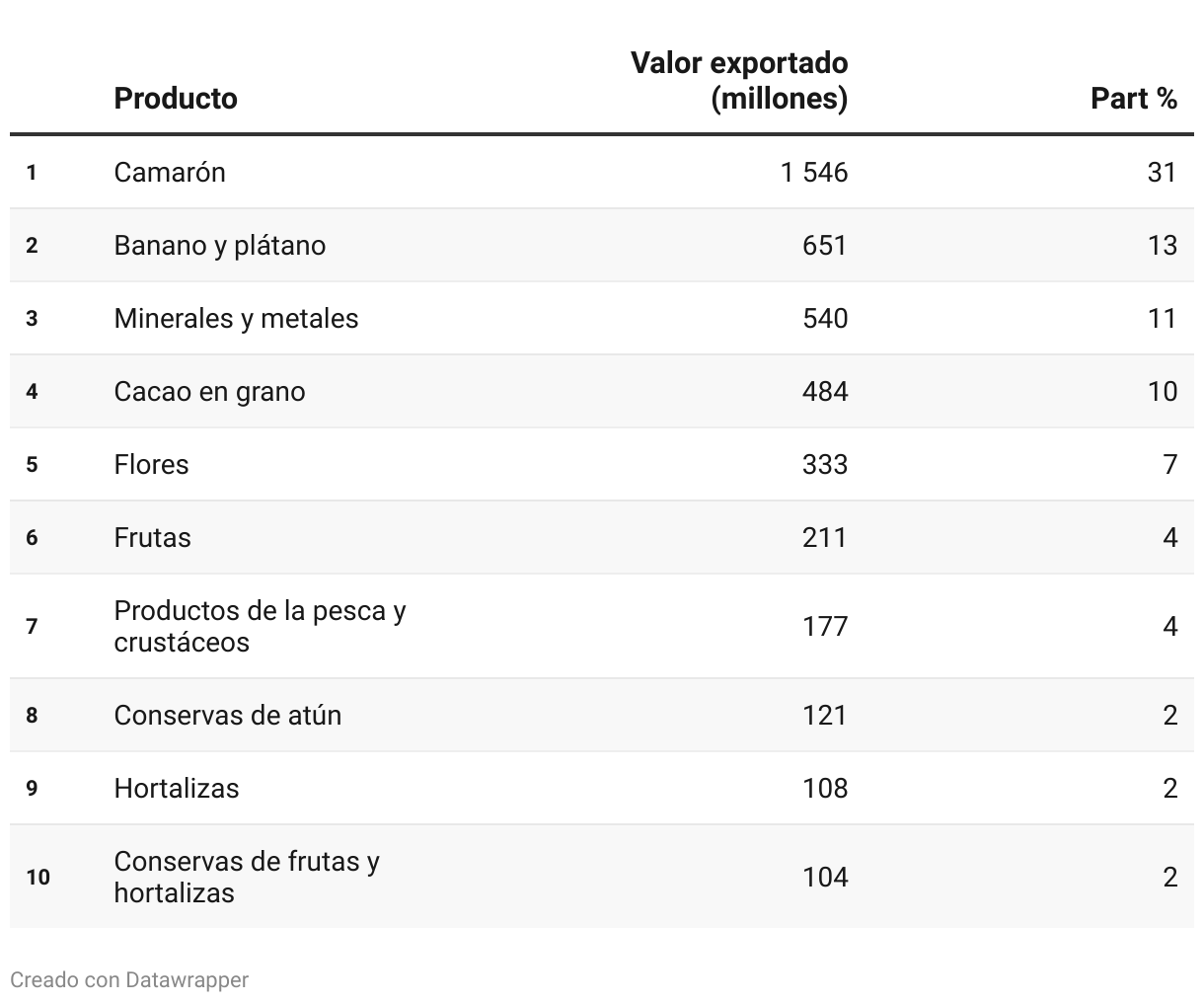Select the Camarón product cell

(170, 173)
